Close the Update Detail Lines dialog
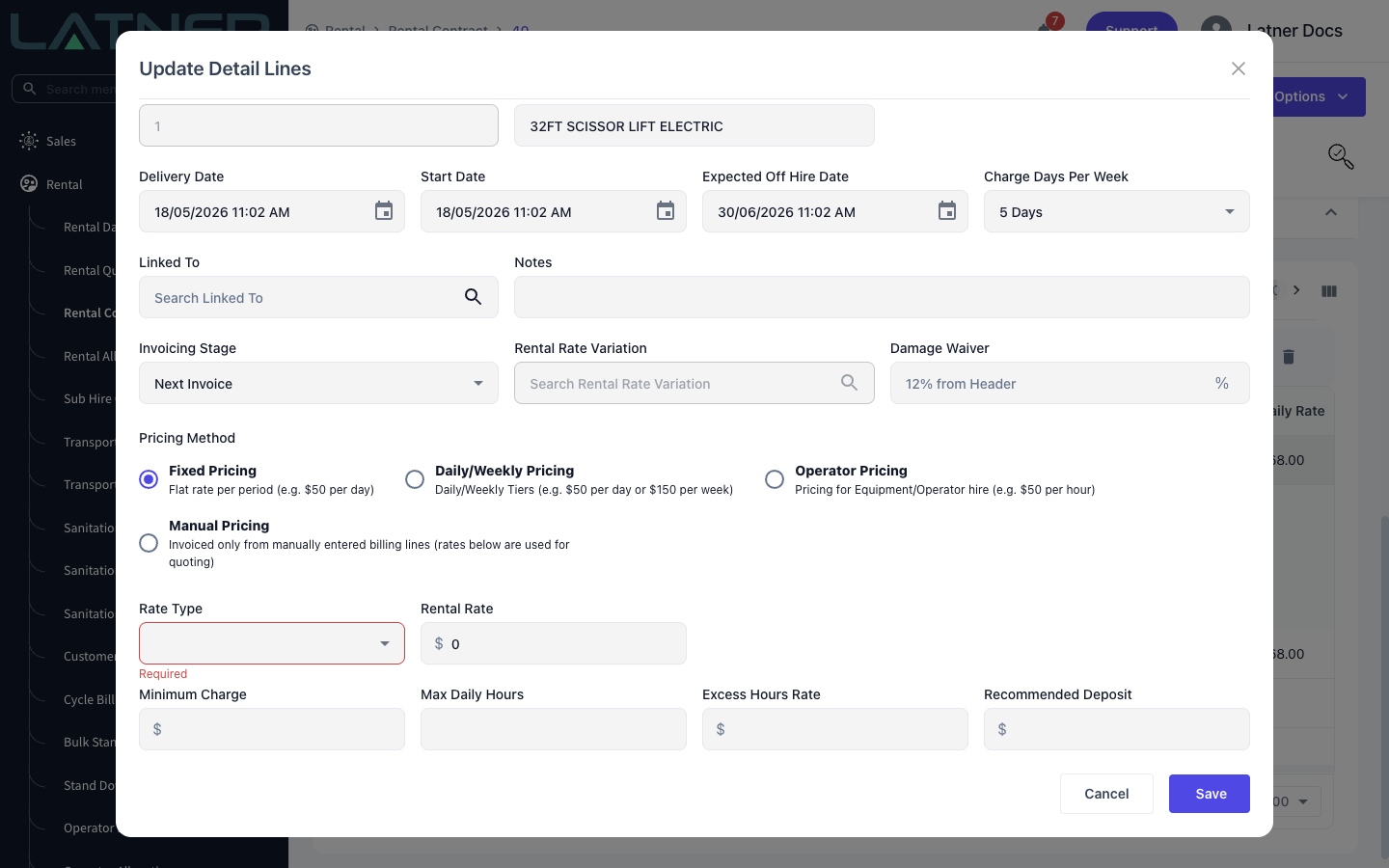Image resolution: width=1389 pixels, height=868 pixels. click(1239, 68)
